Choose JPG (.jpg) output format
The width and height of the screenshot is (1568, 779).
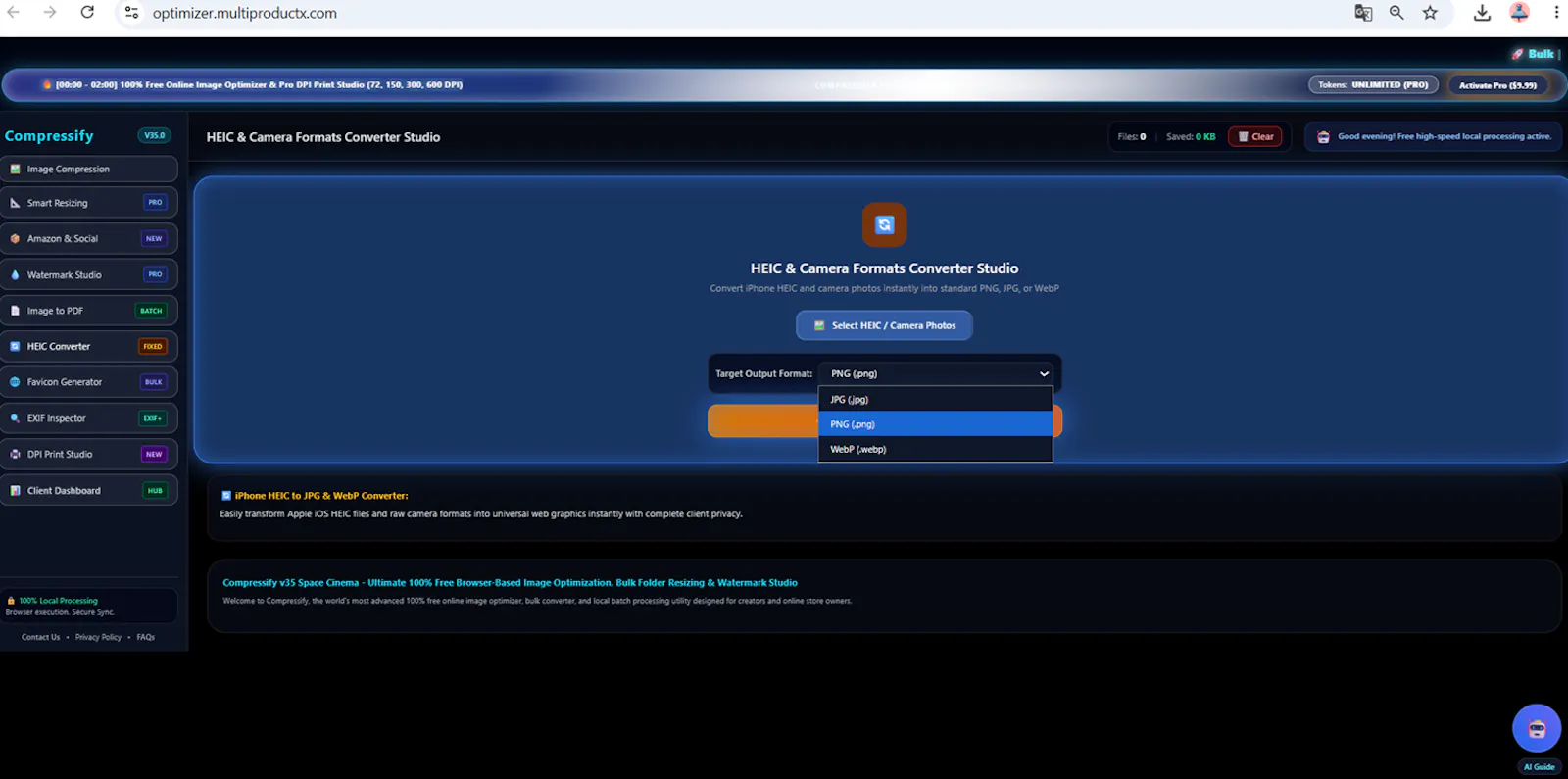click(x=935, y=399)
